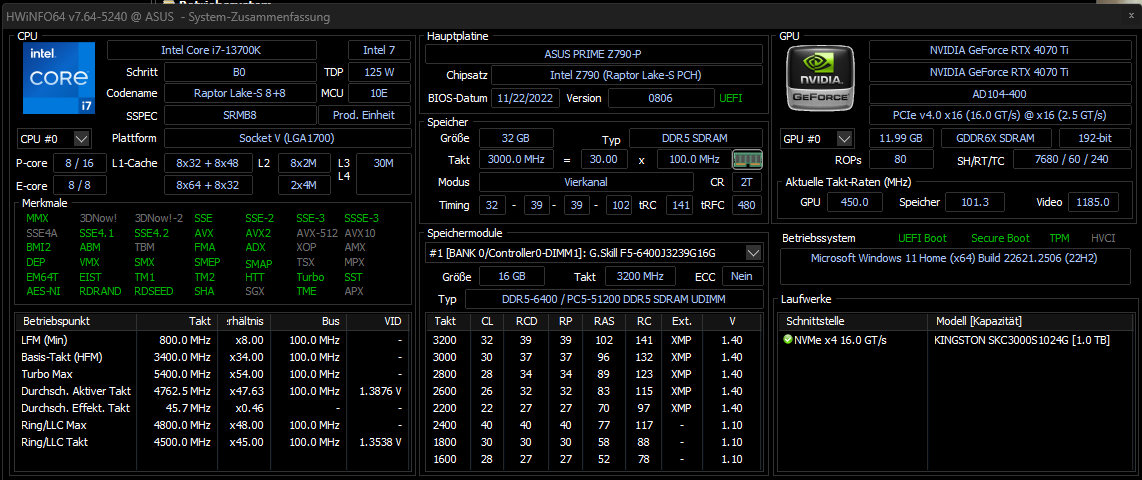Click the ASUS PRIME Z790-P mainboard field

(594, 54)
